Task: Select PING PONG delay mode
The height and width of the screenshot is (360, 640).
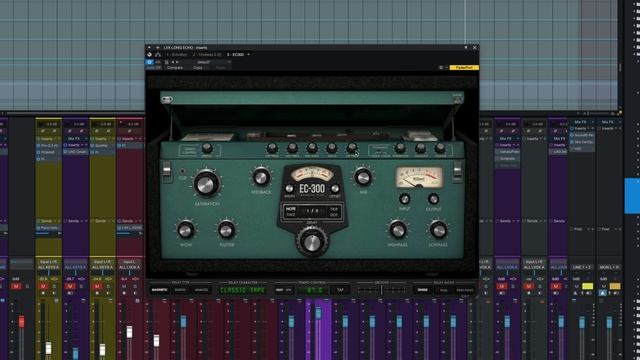Action: (464, 290)
